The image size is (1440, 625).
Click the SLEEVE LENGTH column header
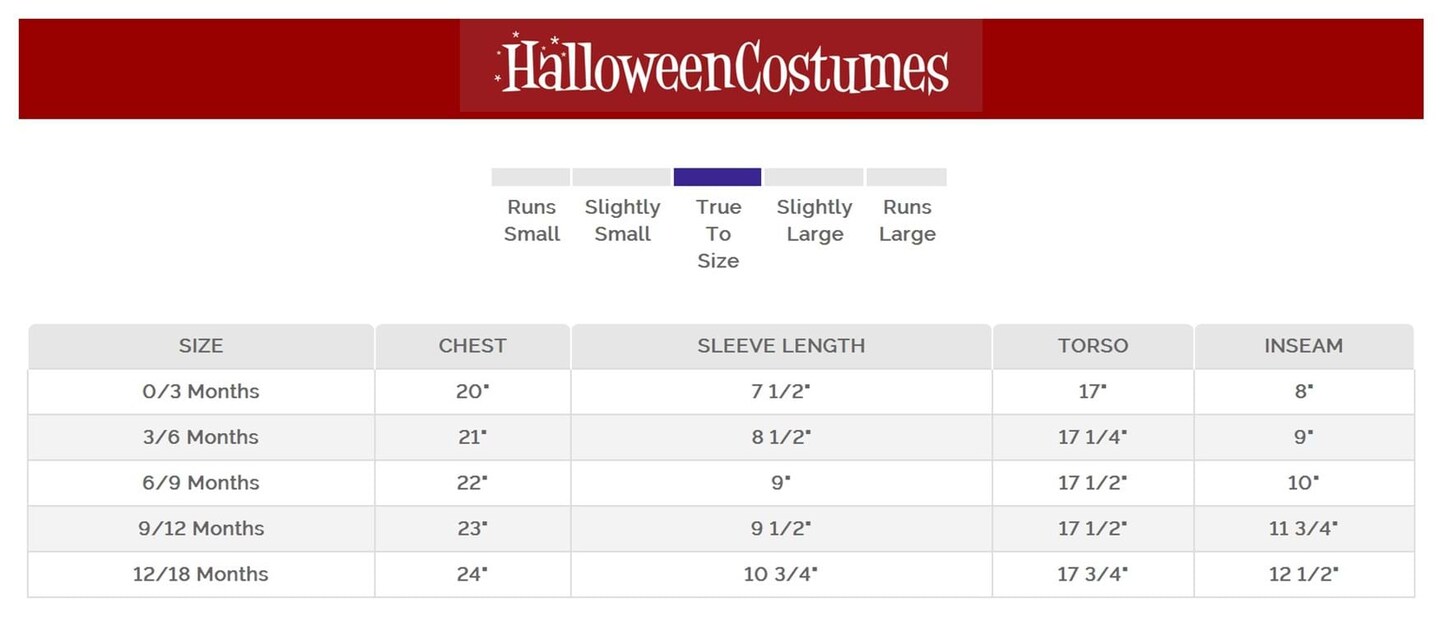(781, 346)
